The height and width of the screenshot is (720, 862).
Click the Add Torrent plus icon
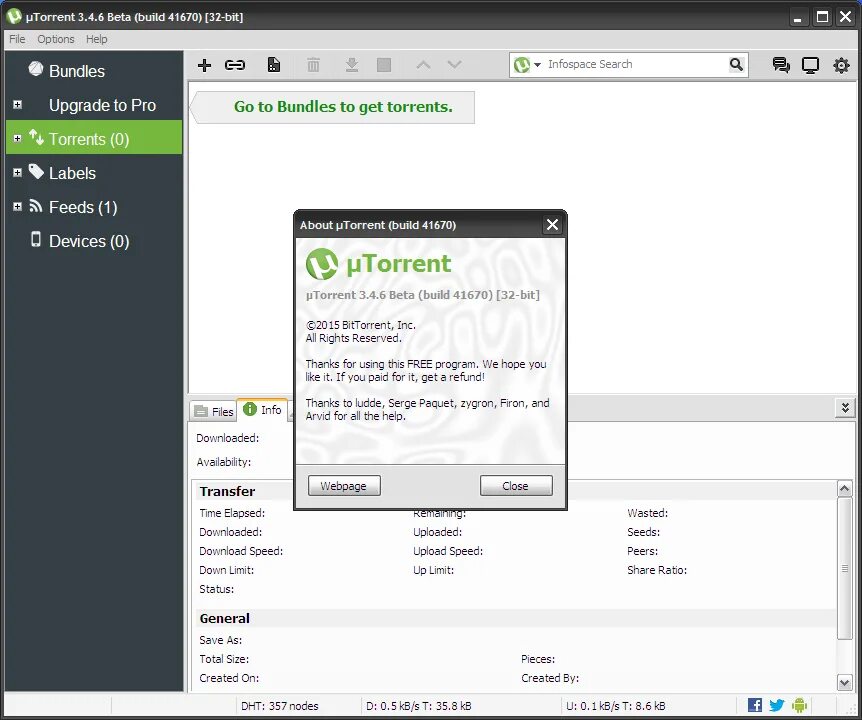click(x=204, y=65)
